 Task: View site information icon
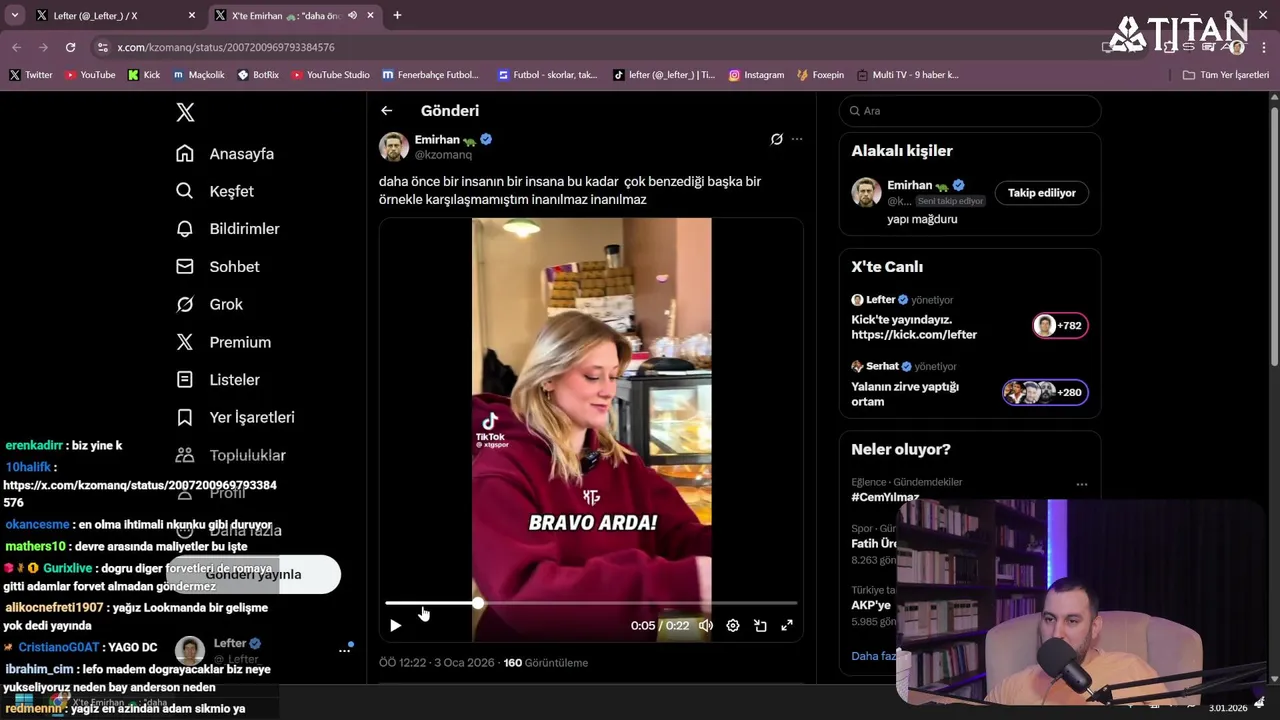[102, 47]
